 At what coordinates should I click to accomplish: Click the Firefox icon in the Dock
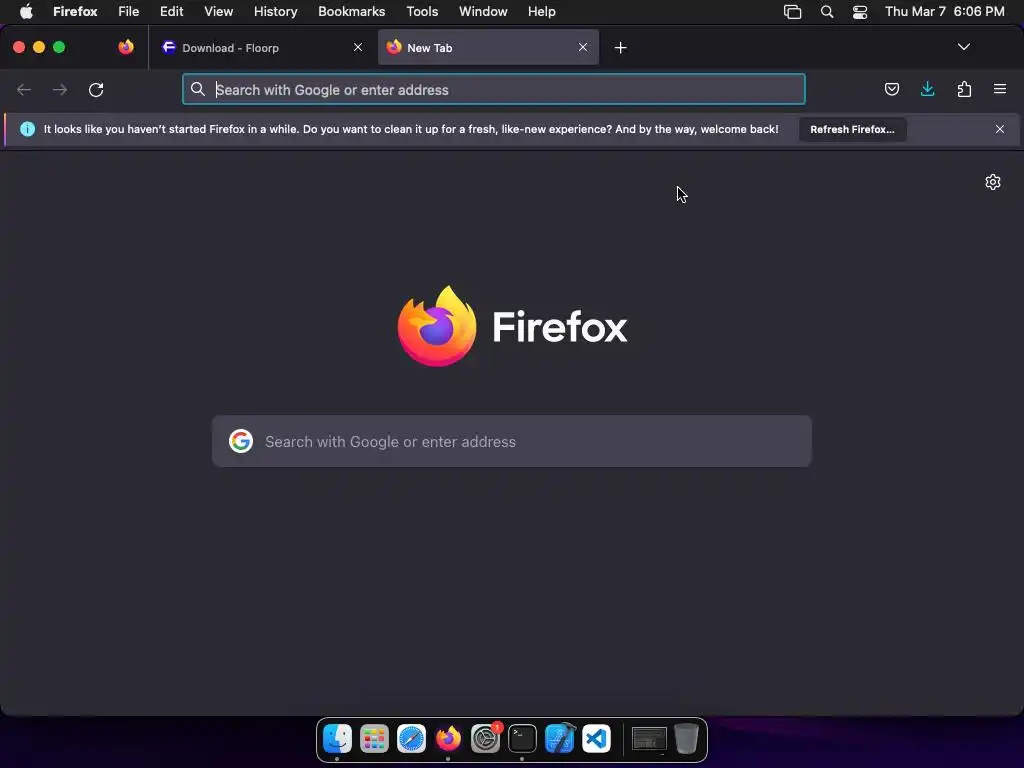(x=448, y=739)
